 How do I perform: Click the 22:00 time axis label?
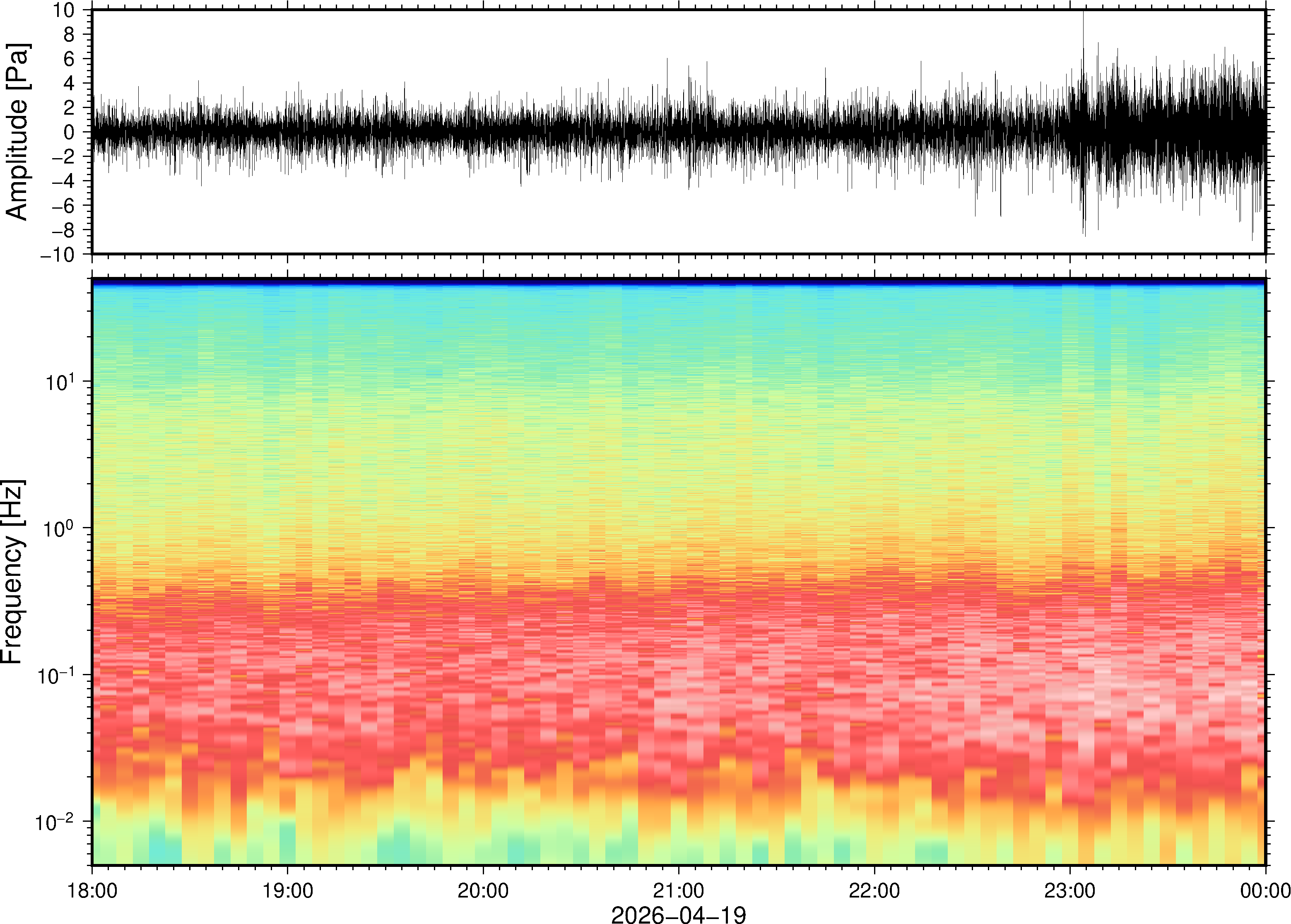pyautogui.click(x=874, y=890)
